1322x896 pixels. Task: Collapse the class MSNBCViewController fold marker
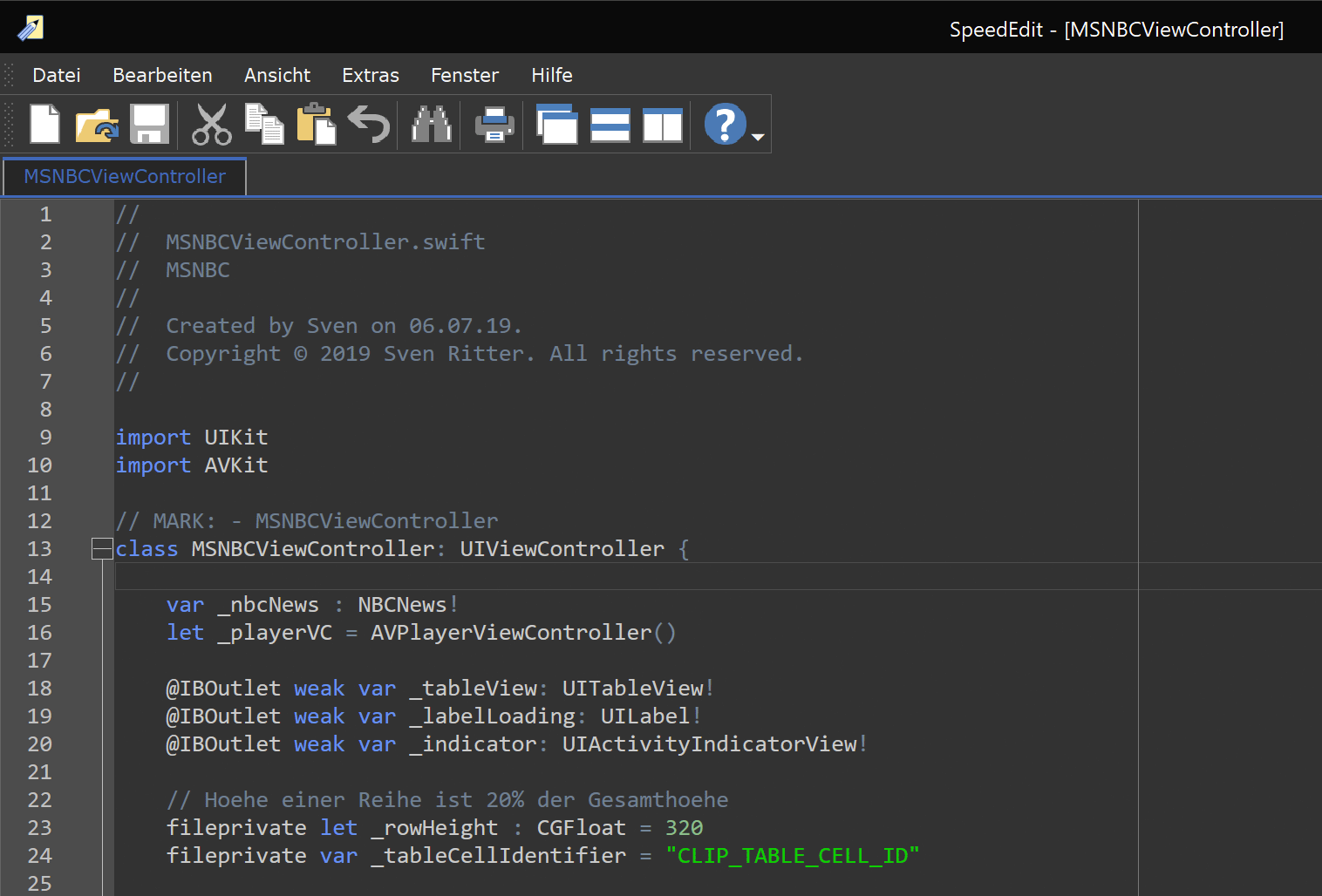(x=102, y=548)
